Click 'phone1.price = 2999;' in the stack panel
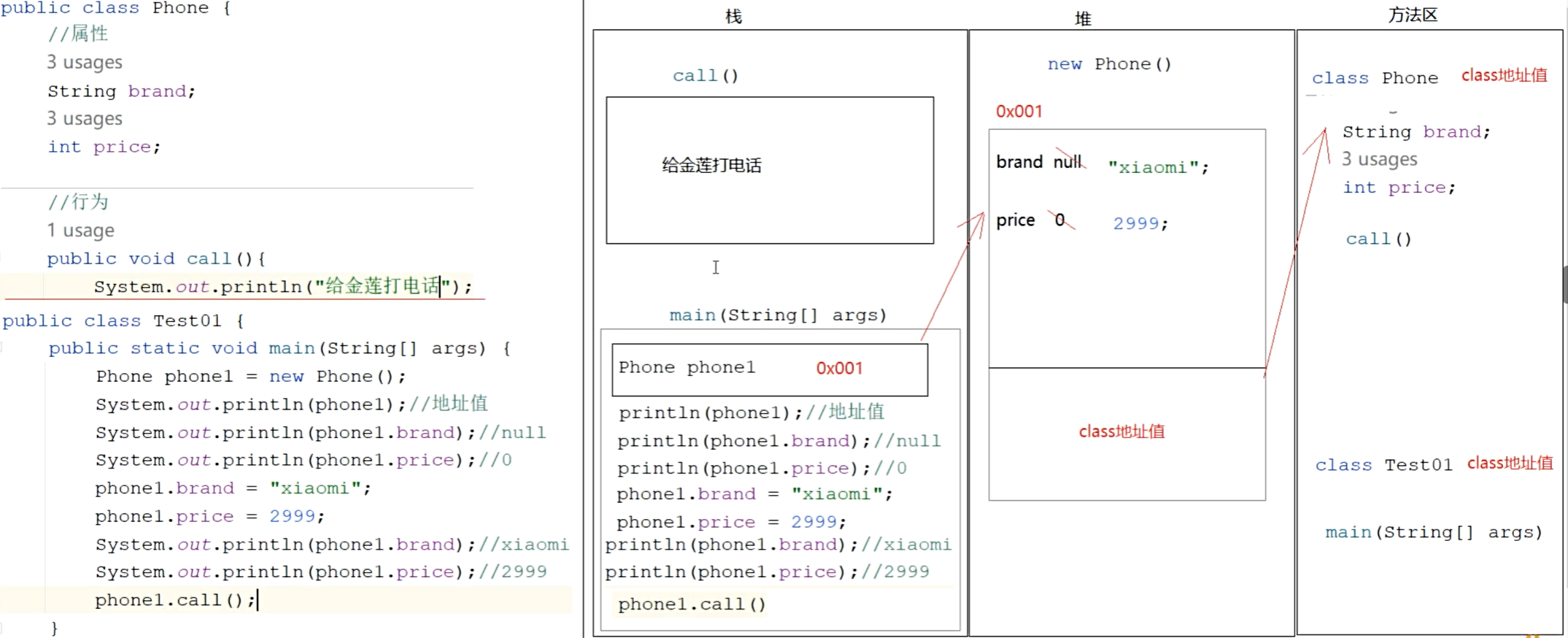The height and width of the screenshot is (638, 1568). [x=732, y=523]
